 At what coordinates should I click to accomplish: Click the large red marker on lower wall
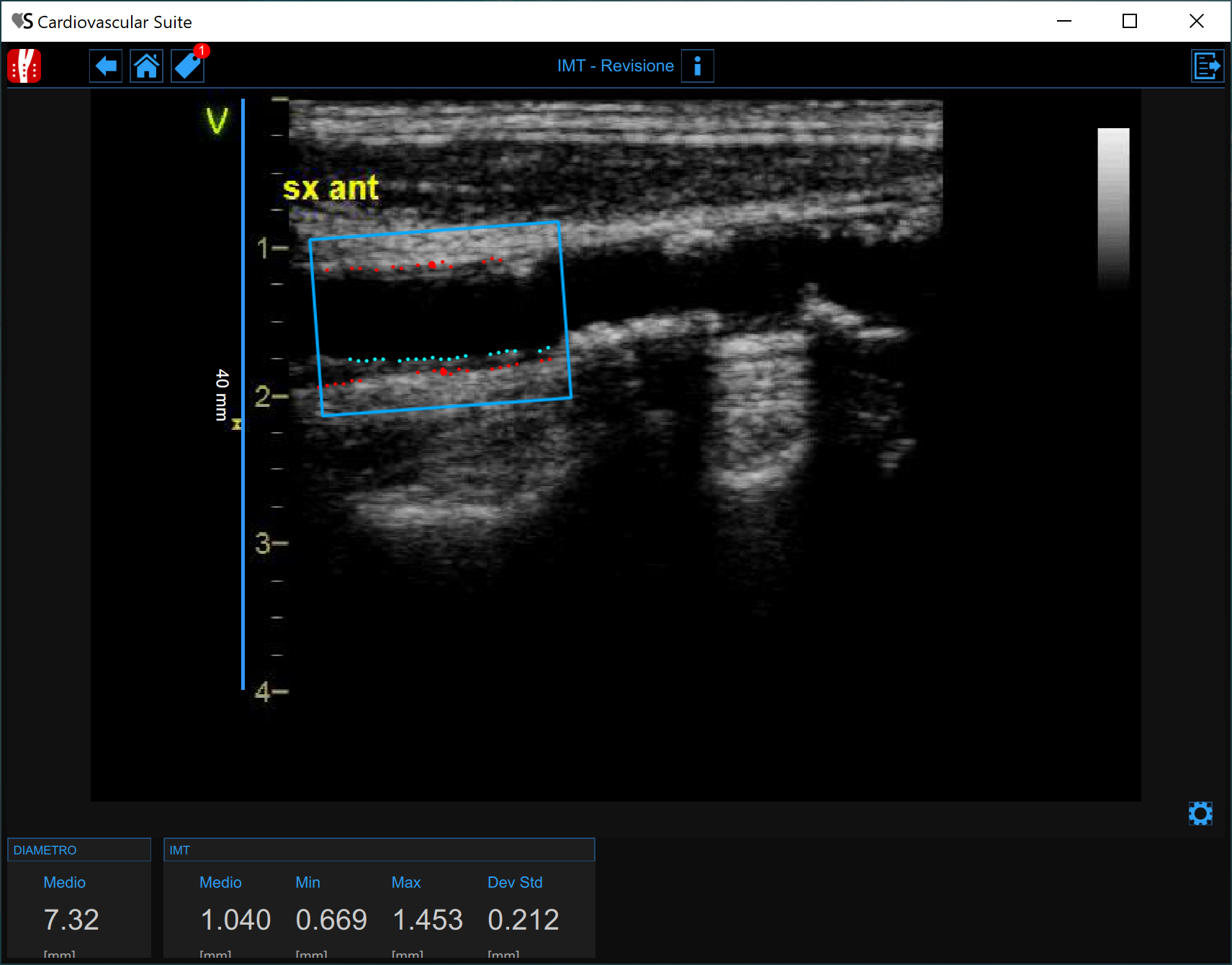coord(444,372)
